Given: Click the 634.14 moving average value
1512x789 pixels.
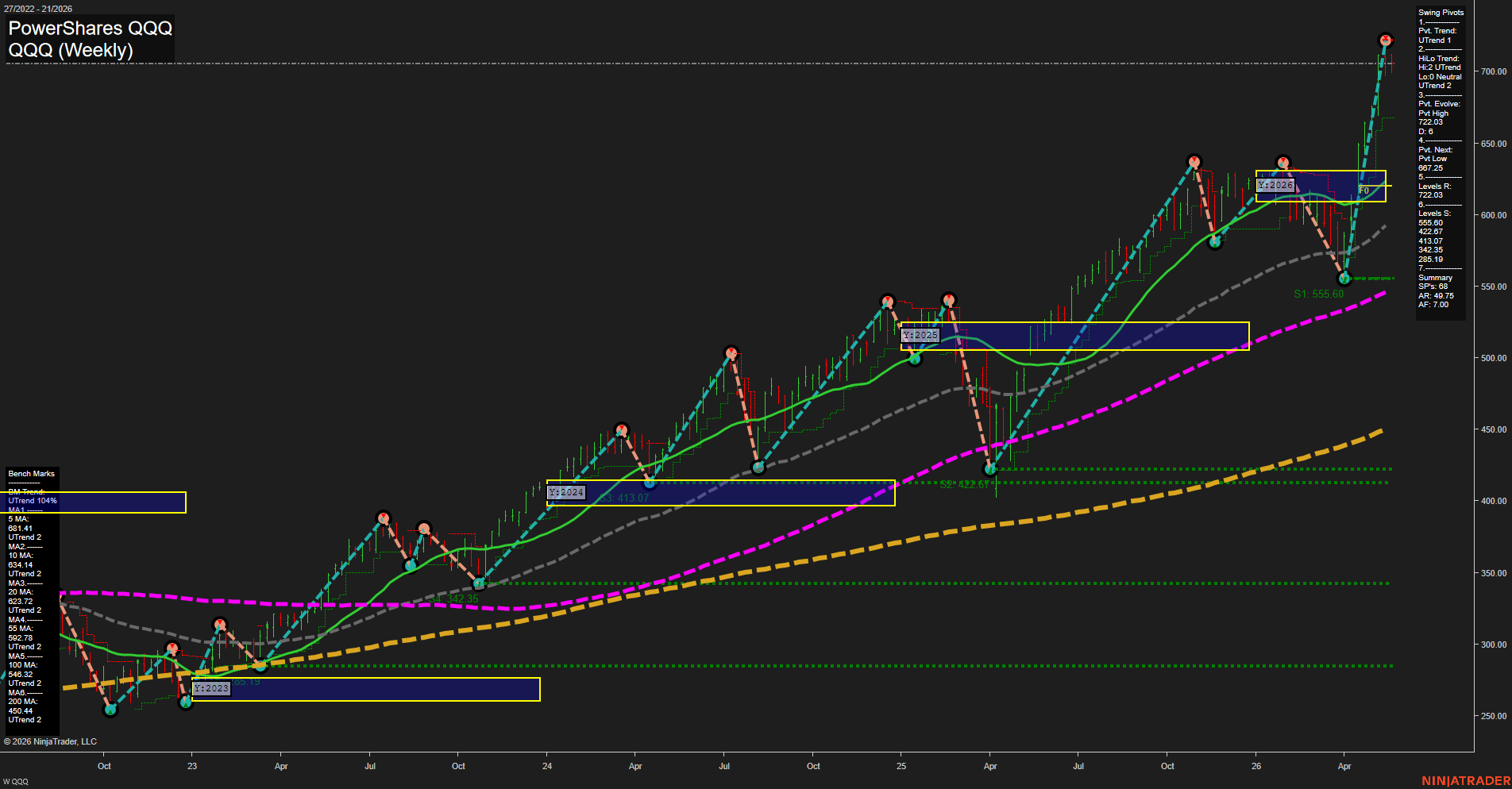Looking at the screenshot, I should [21, 565].
